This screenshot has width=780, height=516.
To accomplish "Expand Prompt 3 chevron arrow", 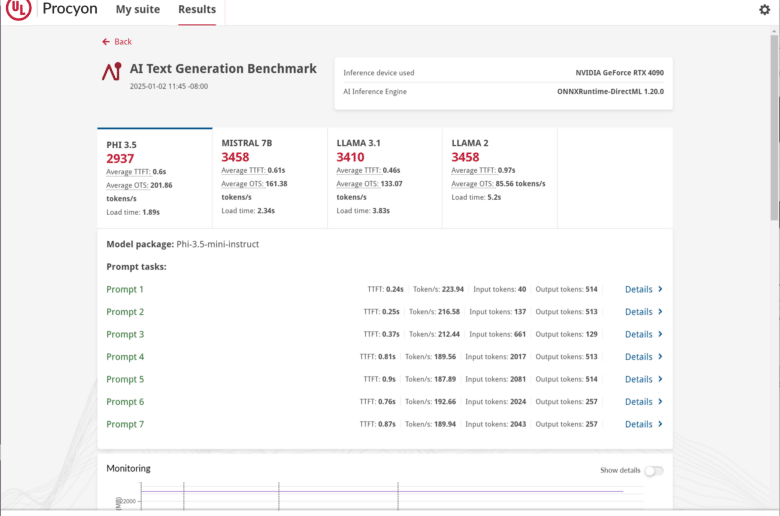I will [660, 334].
